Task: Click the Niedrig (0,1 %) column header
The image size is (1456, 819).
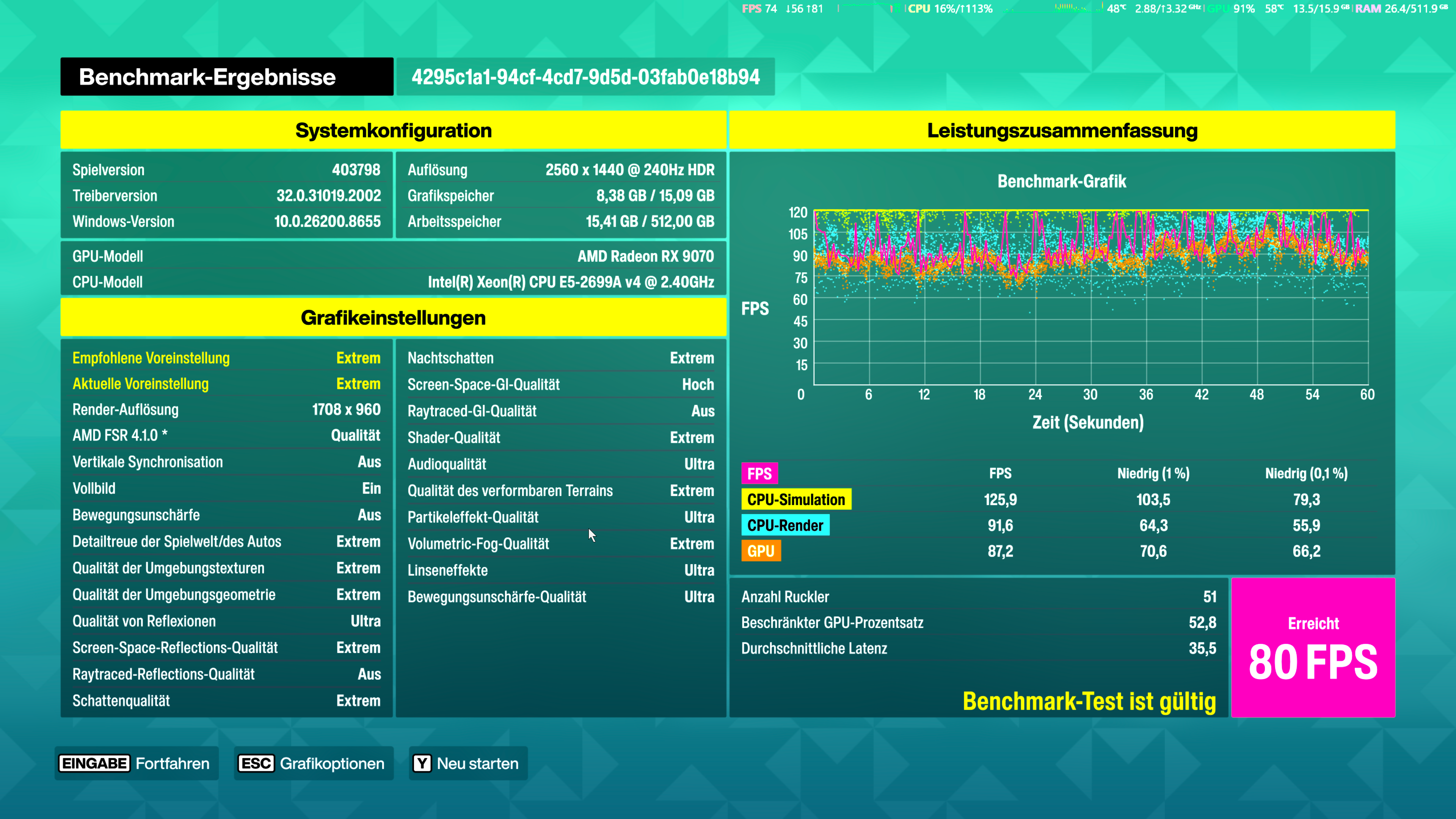Action: point(1306,474)
